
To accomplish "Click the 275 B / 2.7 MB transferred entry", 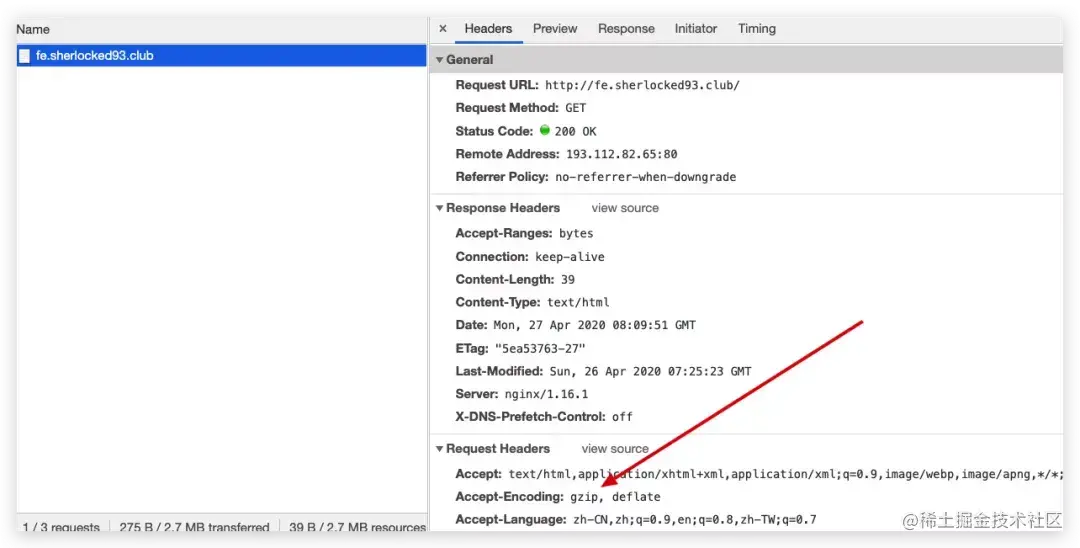I will (x=194, y=527).
